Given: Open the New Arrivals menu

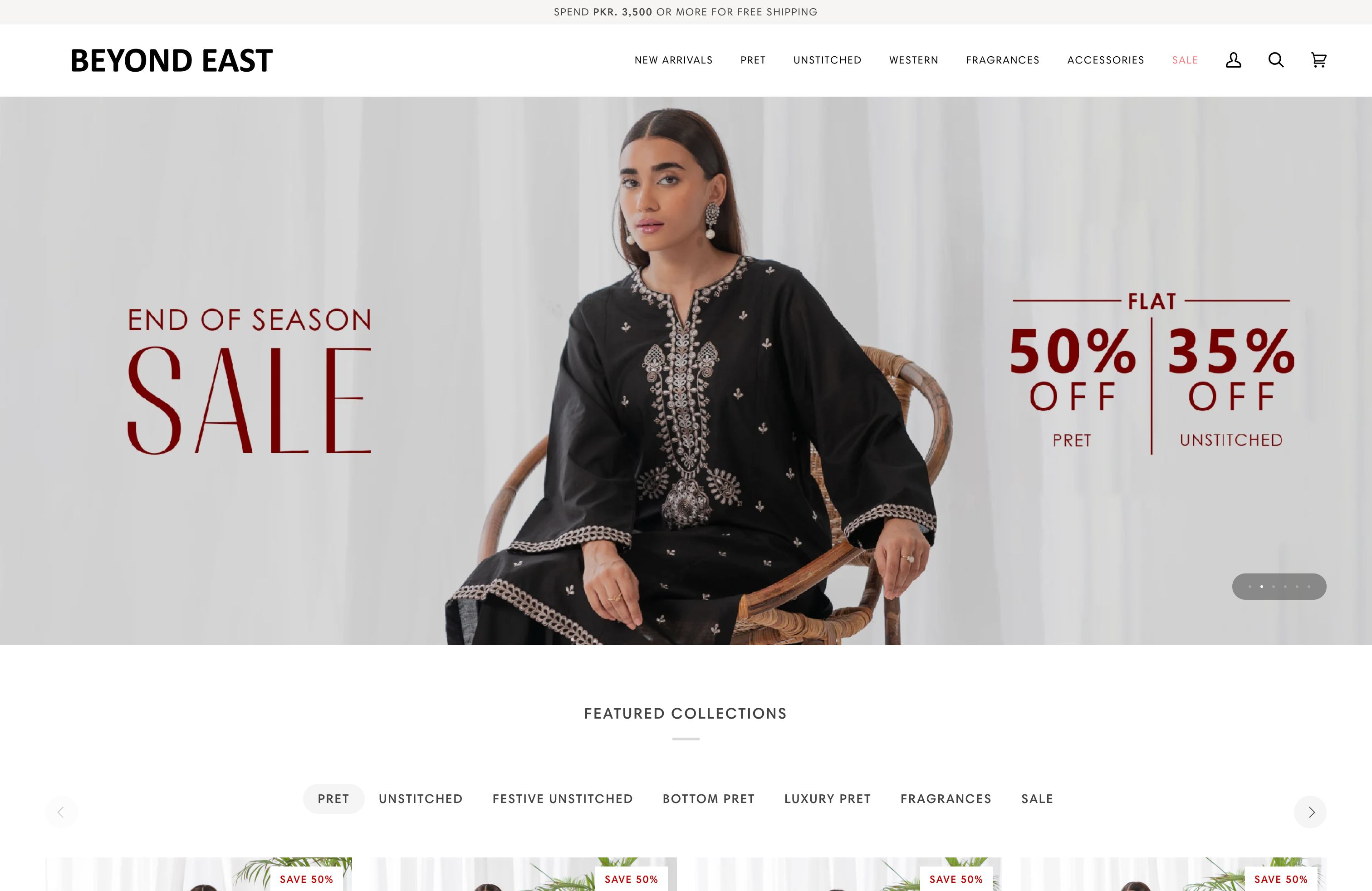Looking at the screenshot, I should [673, 60].
